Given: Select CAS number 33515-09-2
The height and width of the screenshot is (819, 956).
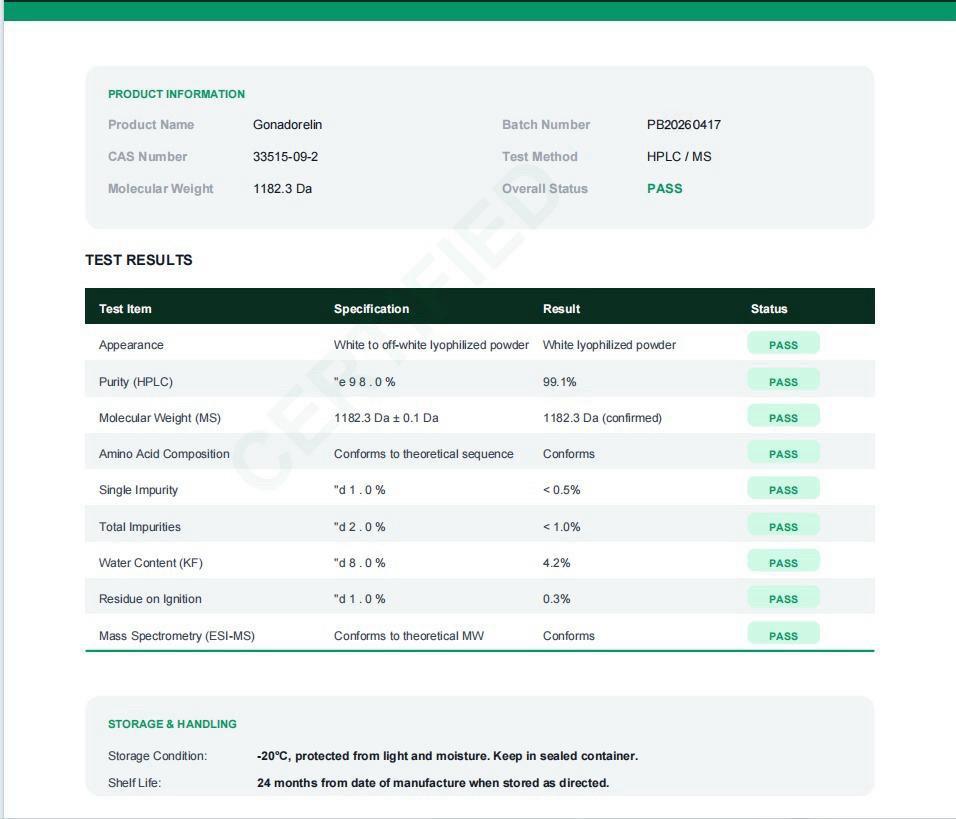Looking at the screenshot, I should (285, 157).
